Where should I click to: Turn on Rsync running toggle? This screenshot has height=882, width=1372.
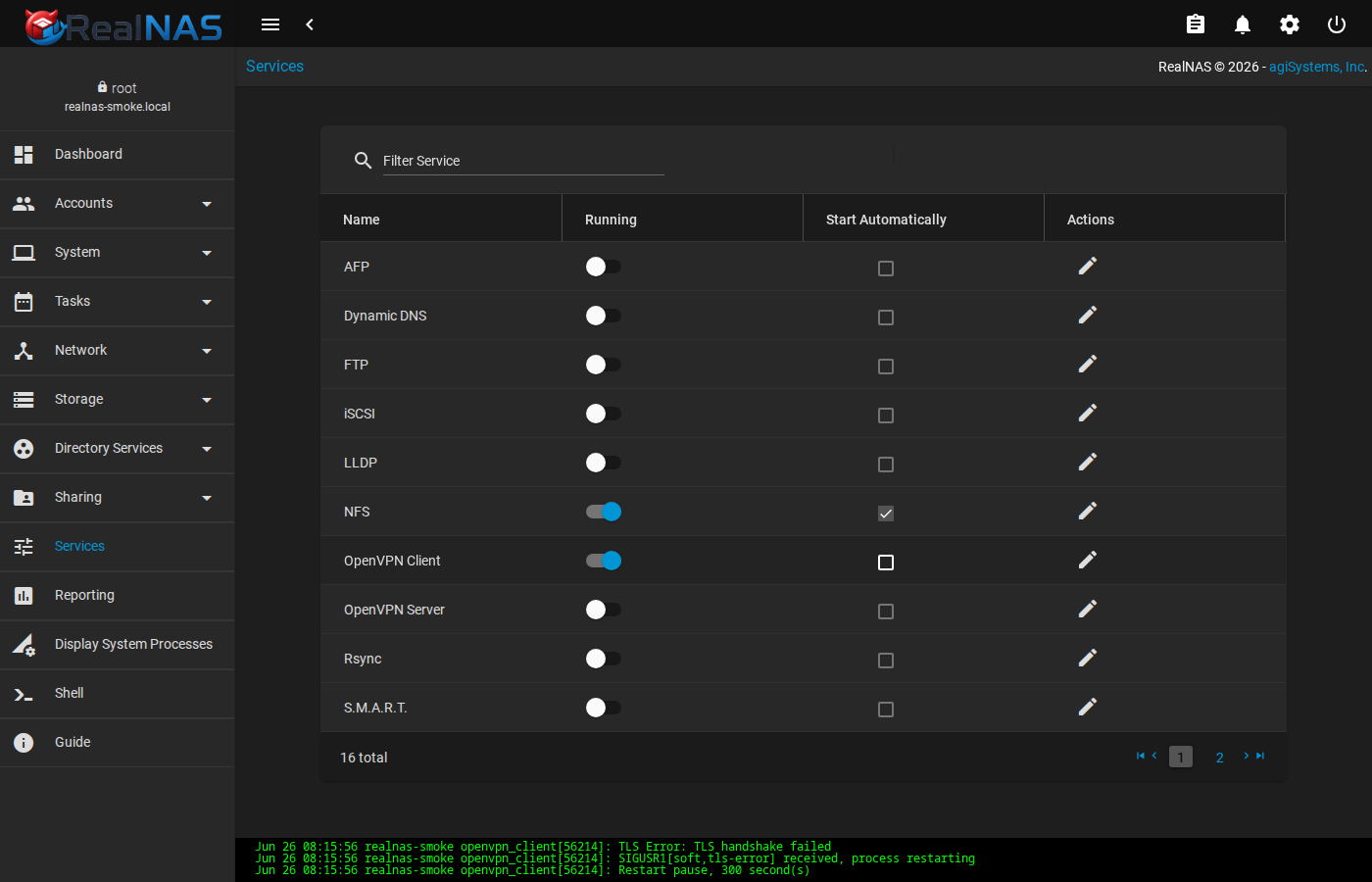coord(604,659)
